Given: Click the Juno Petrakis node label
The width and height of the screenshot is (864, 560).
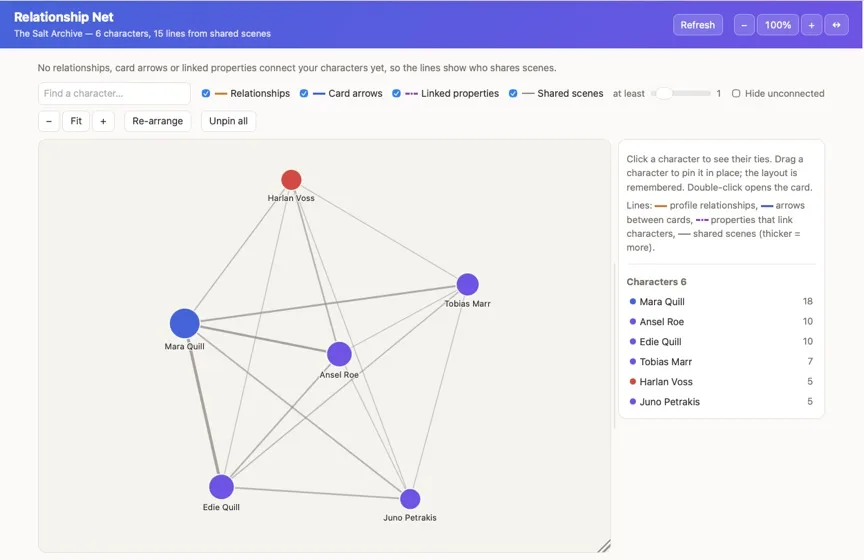Looking at the screenshot, I should (x=410, y=518).
